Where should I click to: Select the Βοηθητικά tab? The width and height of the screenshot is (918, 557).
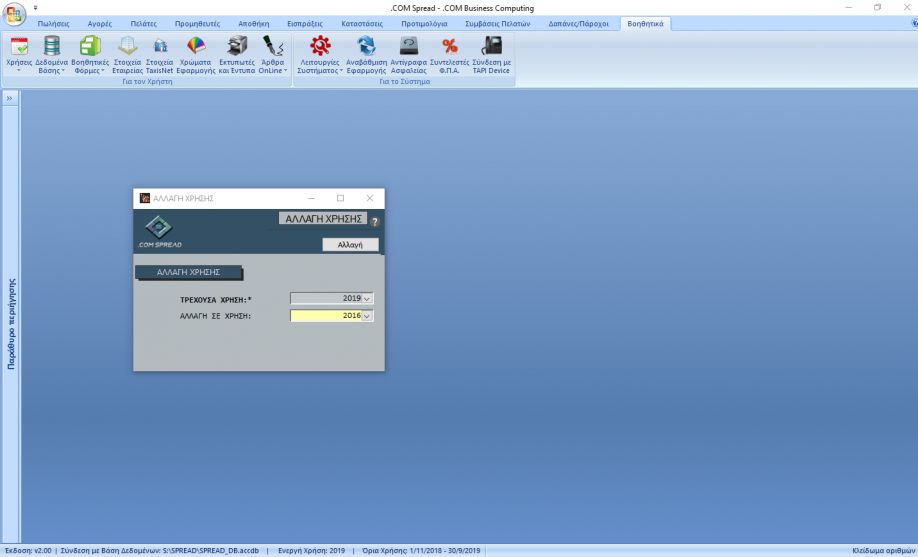click(x=645, y=24)
